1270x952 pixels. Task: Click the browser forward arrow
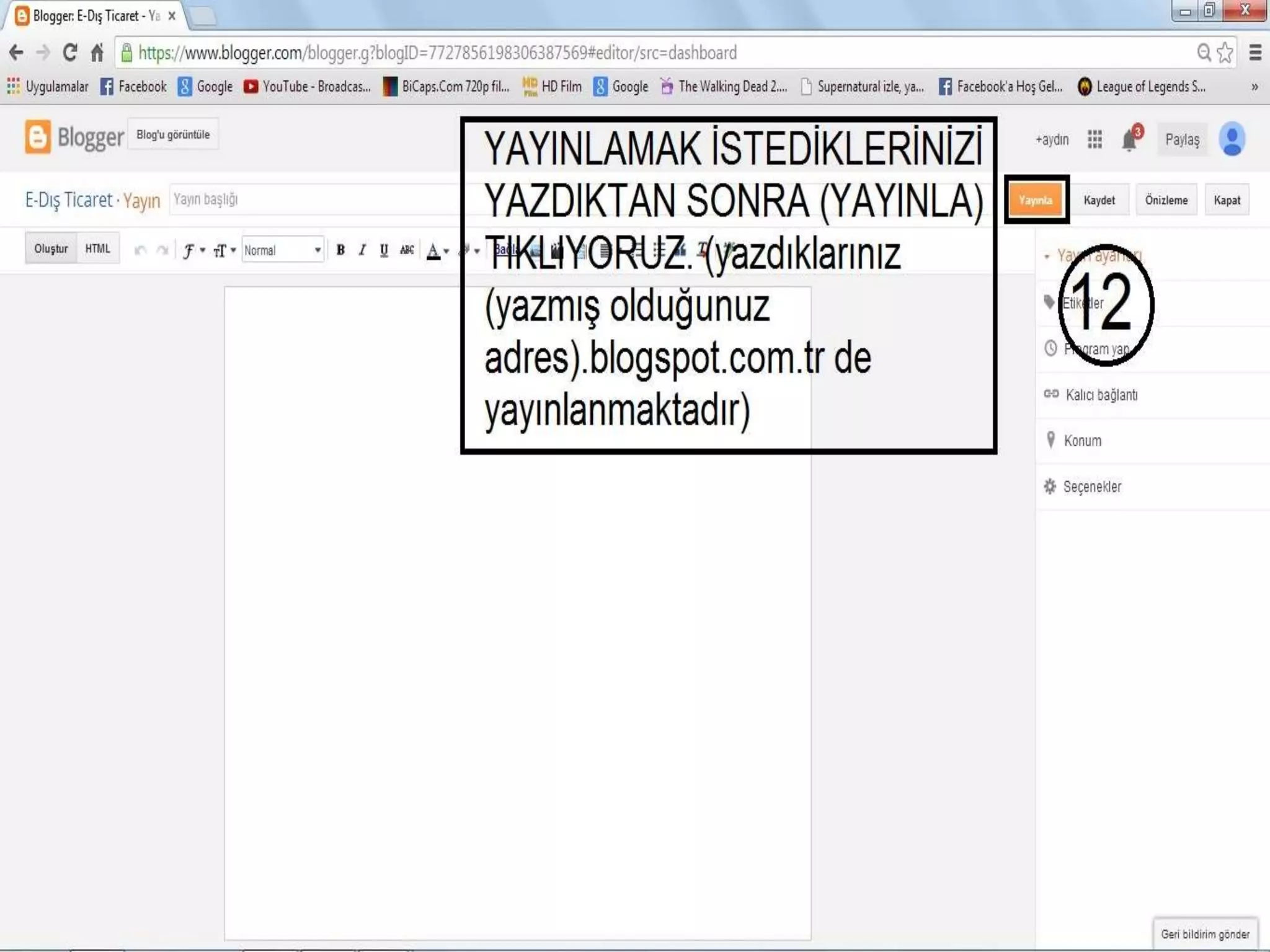43,53
